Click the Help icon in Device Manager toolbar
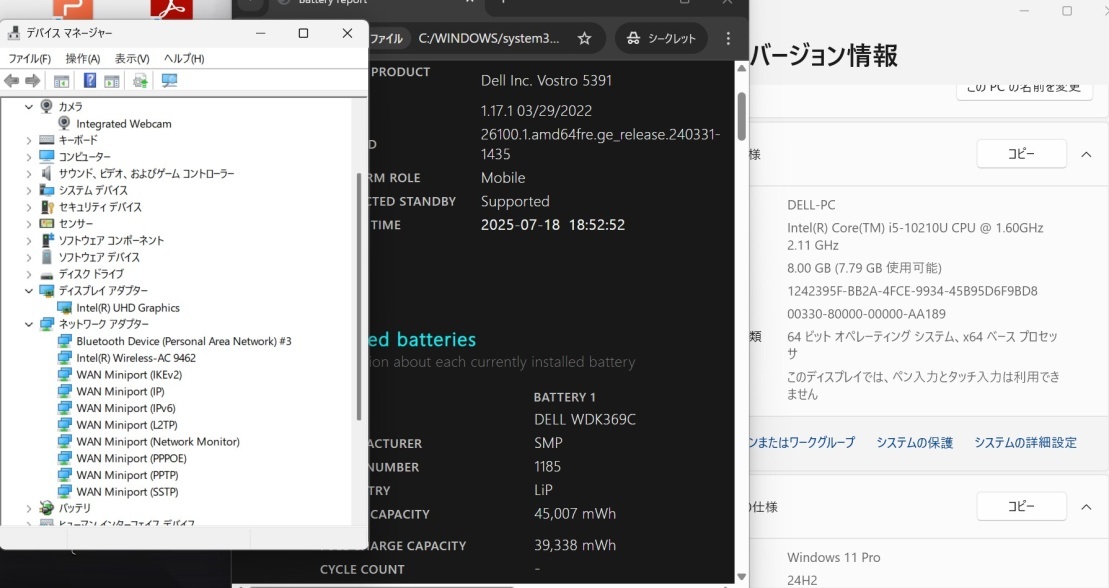The image size is (1109, 588). (90, 81)
